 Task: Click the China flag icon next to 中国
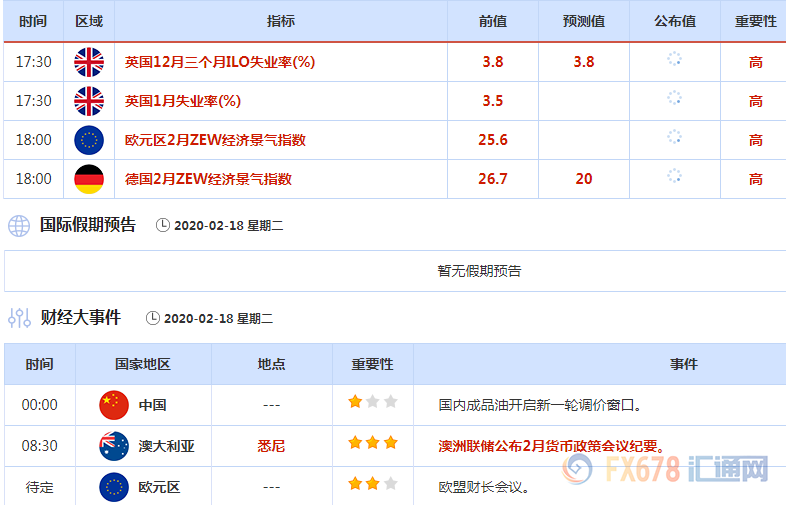(114, 405)
